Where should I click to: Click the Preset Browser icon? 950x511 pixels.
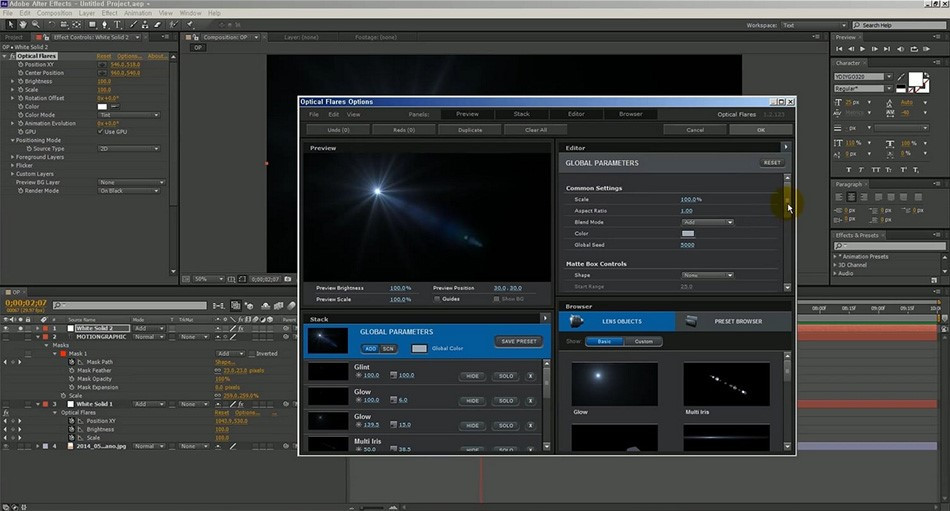click(691, 321)
